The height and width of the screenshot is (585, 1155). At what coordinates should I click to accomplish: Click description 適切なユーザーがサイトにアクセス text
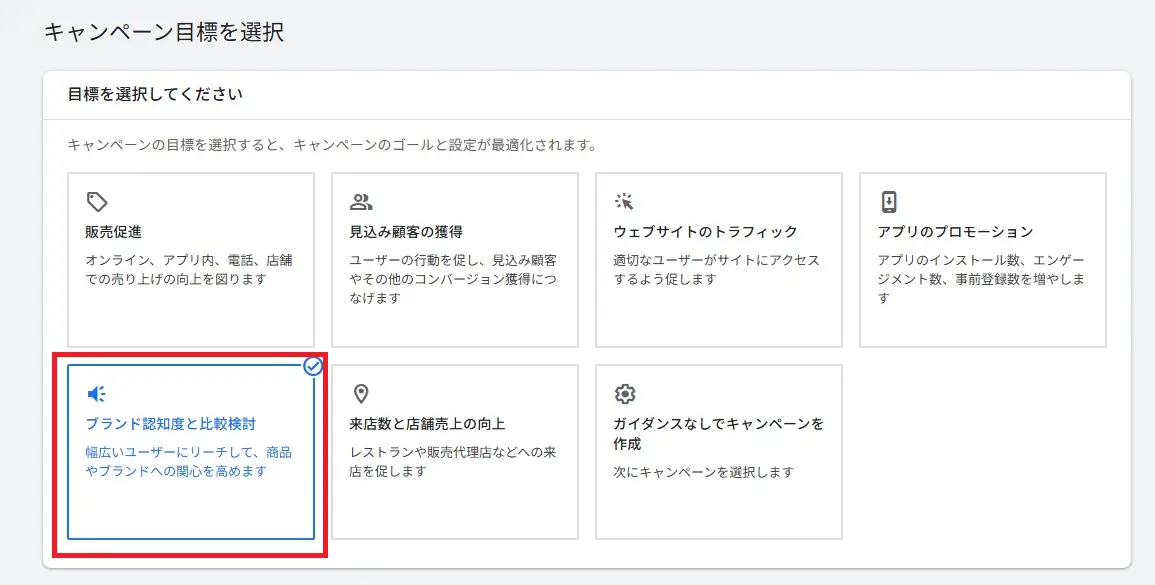(x=717, y=270)
